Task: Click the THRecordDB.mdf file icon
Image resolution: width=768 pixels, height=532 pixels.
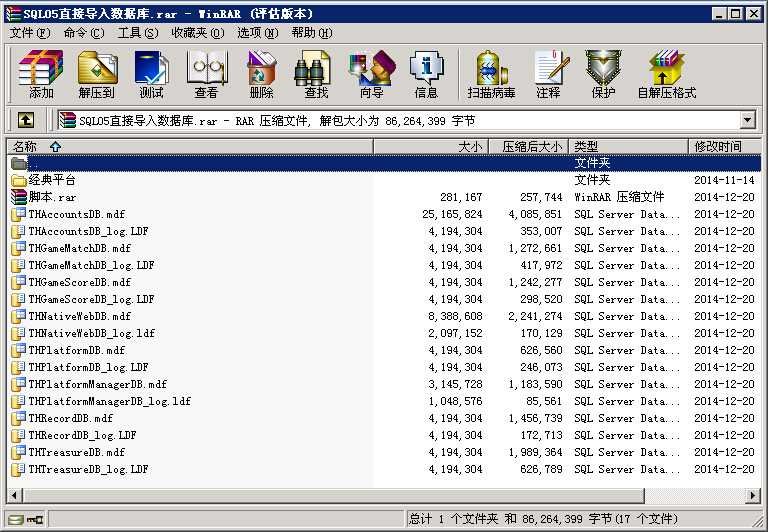Action: 19,418
